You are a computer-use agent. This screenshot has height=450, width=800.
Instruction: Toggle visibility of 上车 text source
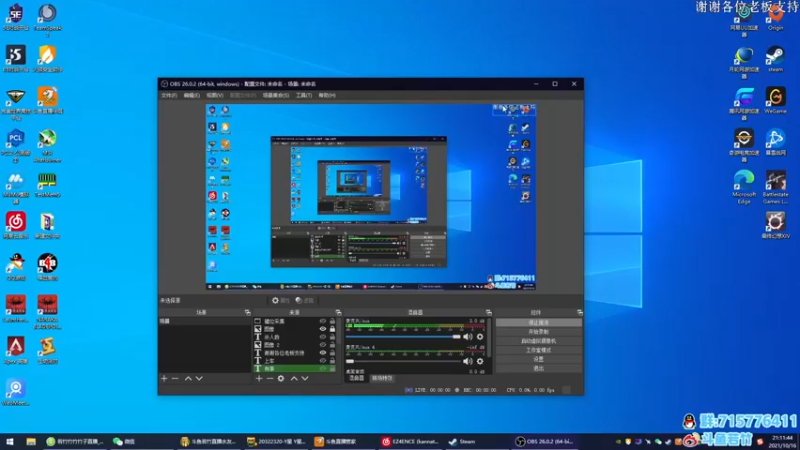coord(322,361)
